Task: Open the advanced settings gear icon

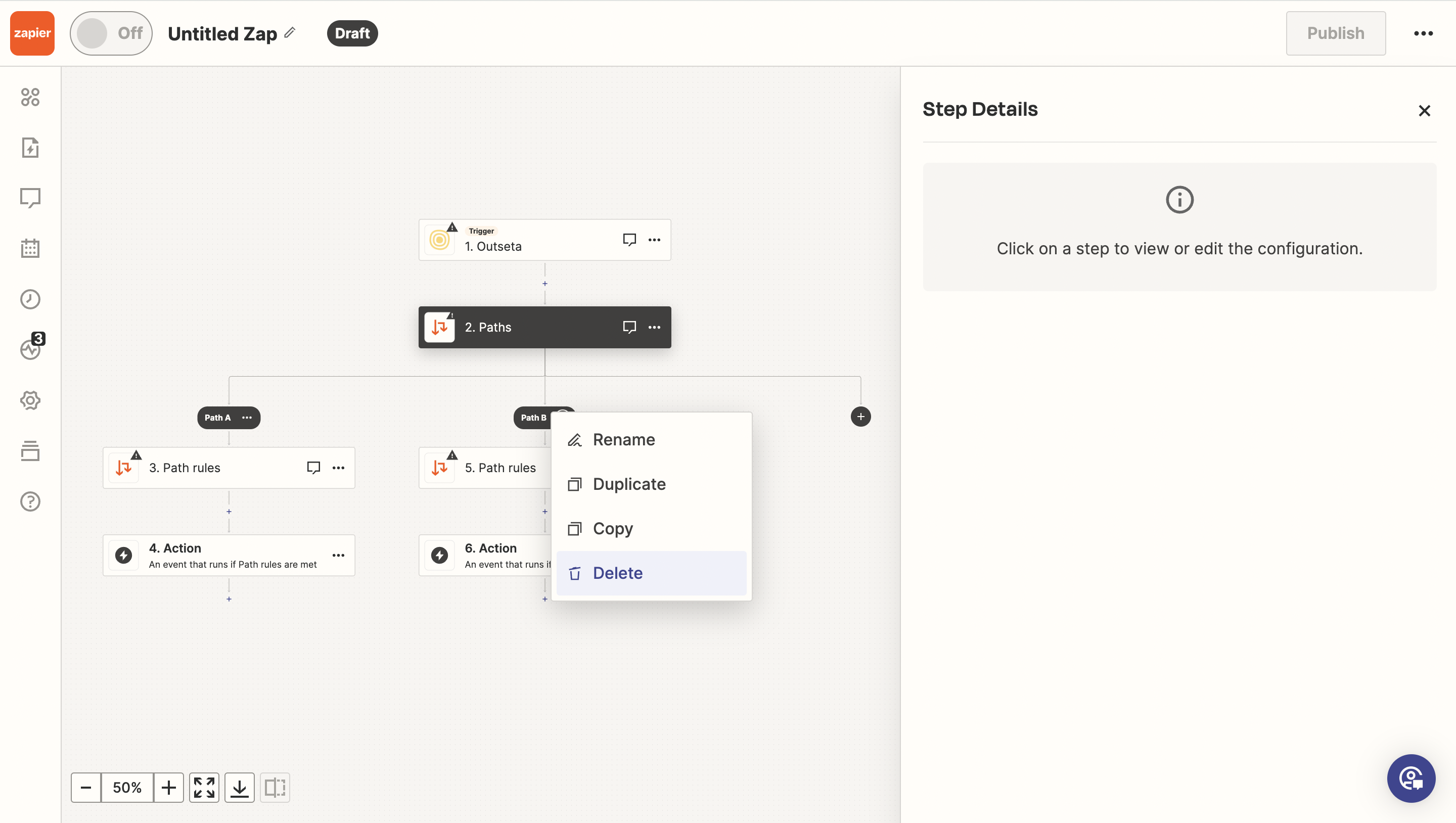Action: coord(30,400)
